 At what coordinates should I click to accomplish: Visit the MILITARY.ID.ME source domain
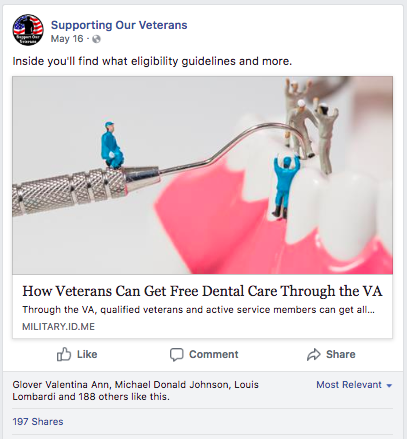point(58,327)
